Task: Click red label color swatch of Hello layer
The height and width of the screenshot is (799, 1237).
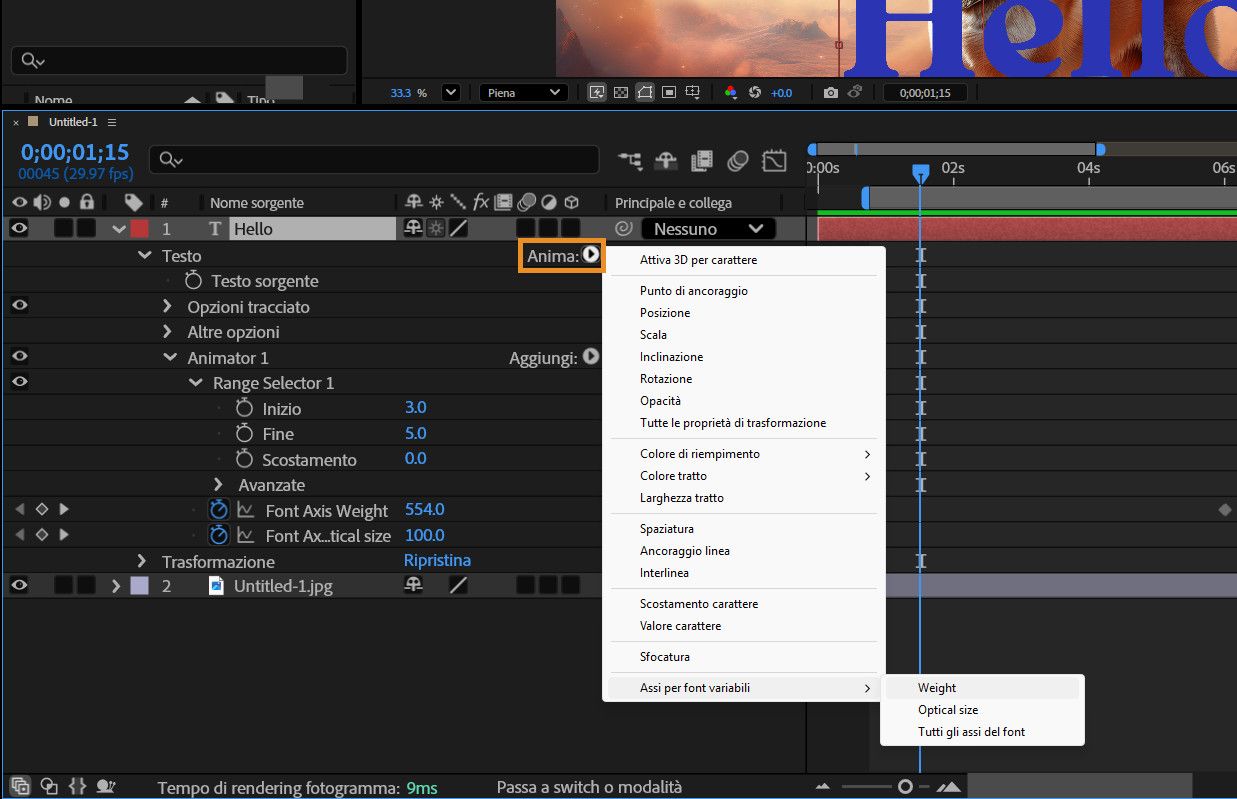Action: click(x=139, y=229)
